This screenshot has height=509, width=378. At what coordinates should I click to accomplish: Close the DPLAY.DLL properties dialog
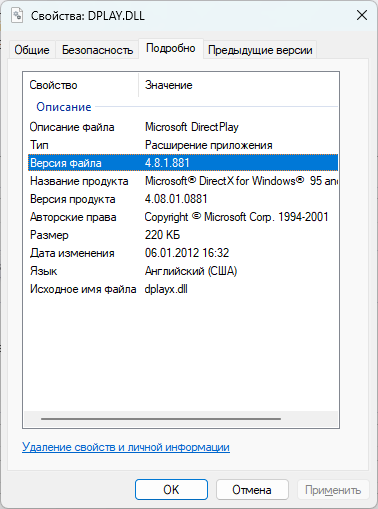(x=362, y=15)
